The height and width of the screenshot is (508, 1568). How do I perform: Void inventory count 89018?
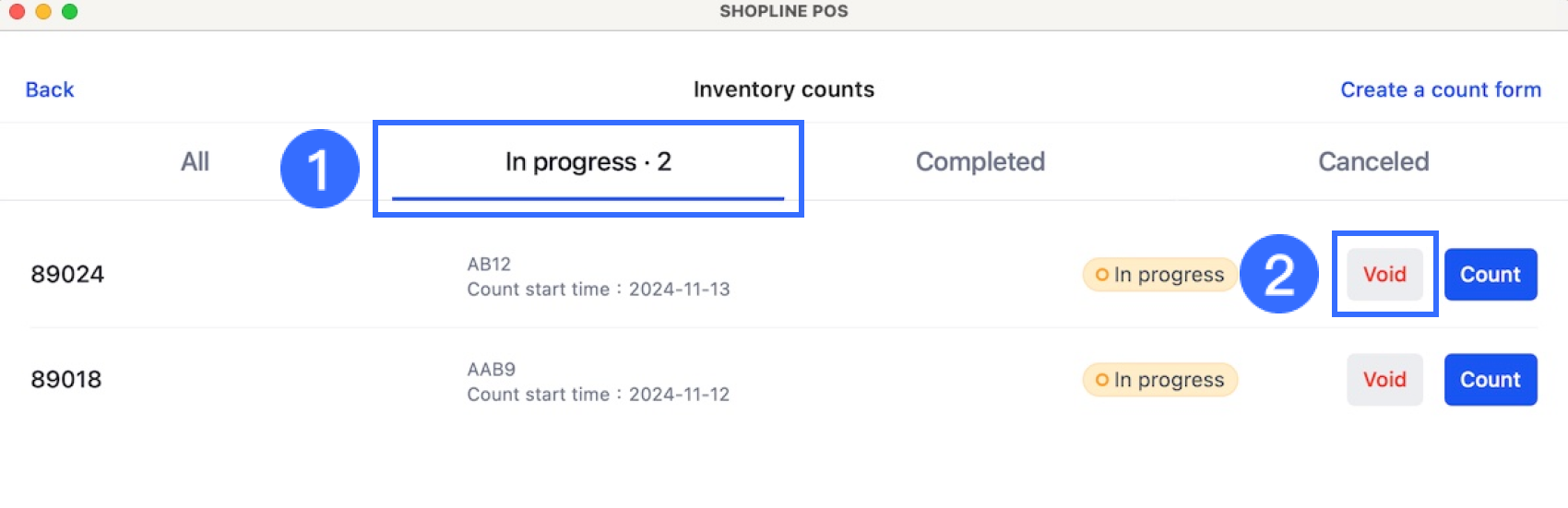pos(1384,380)
